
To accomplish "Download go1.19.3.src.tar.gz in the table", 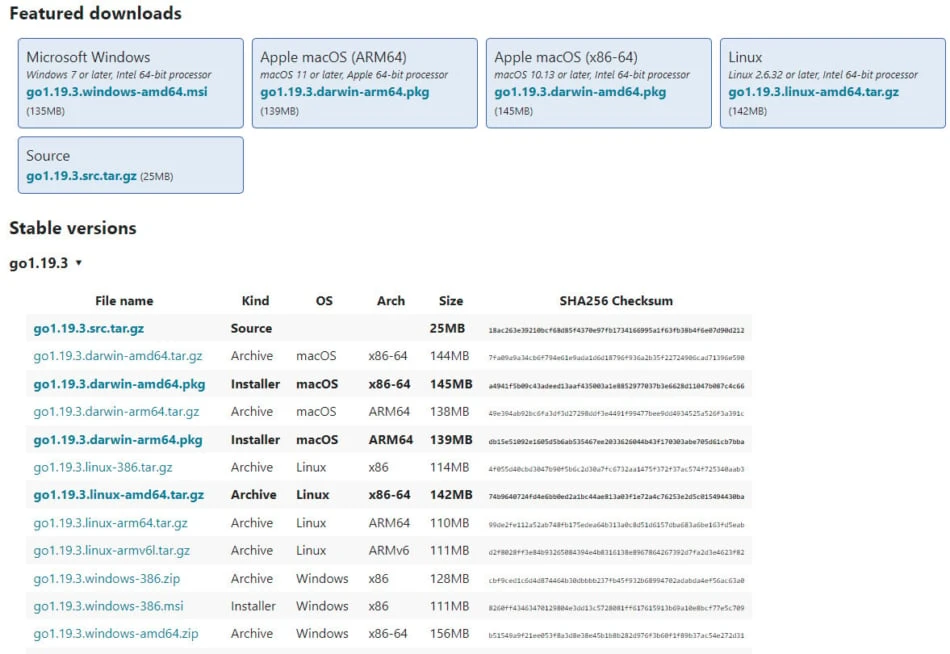I will 90,328.
